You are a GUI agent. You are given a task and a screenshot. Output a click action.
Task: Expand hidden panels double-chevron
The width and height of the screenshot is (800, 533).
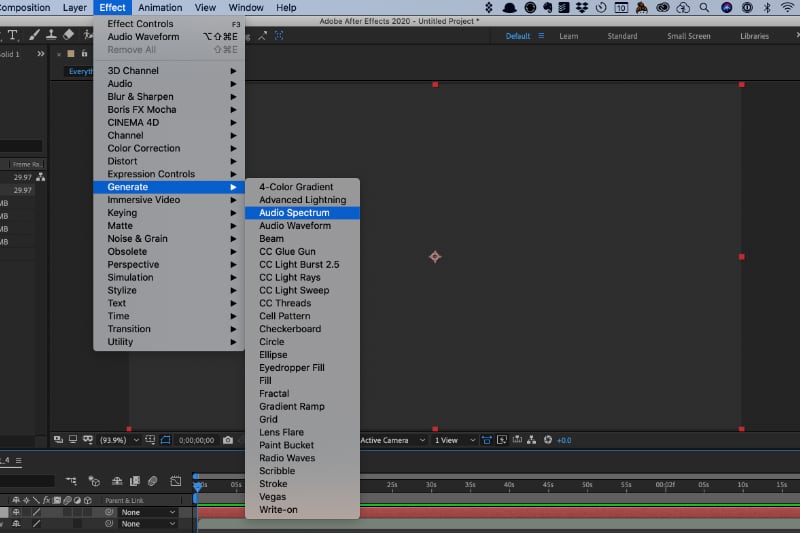click(41, 54)
